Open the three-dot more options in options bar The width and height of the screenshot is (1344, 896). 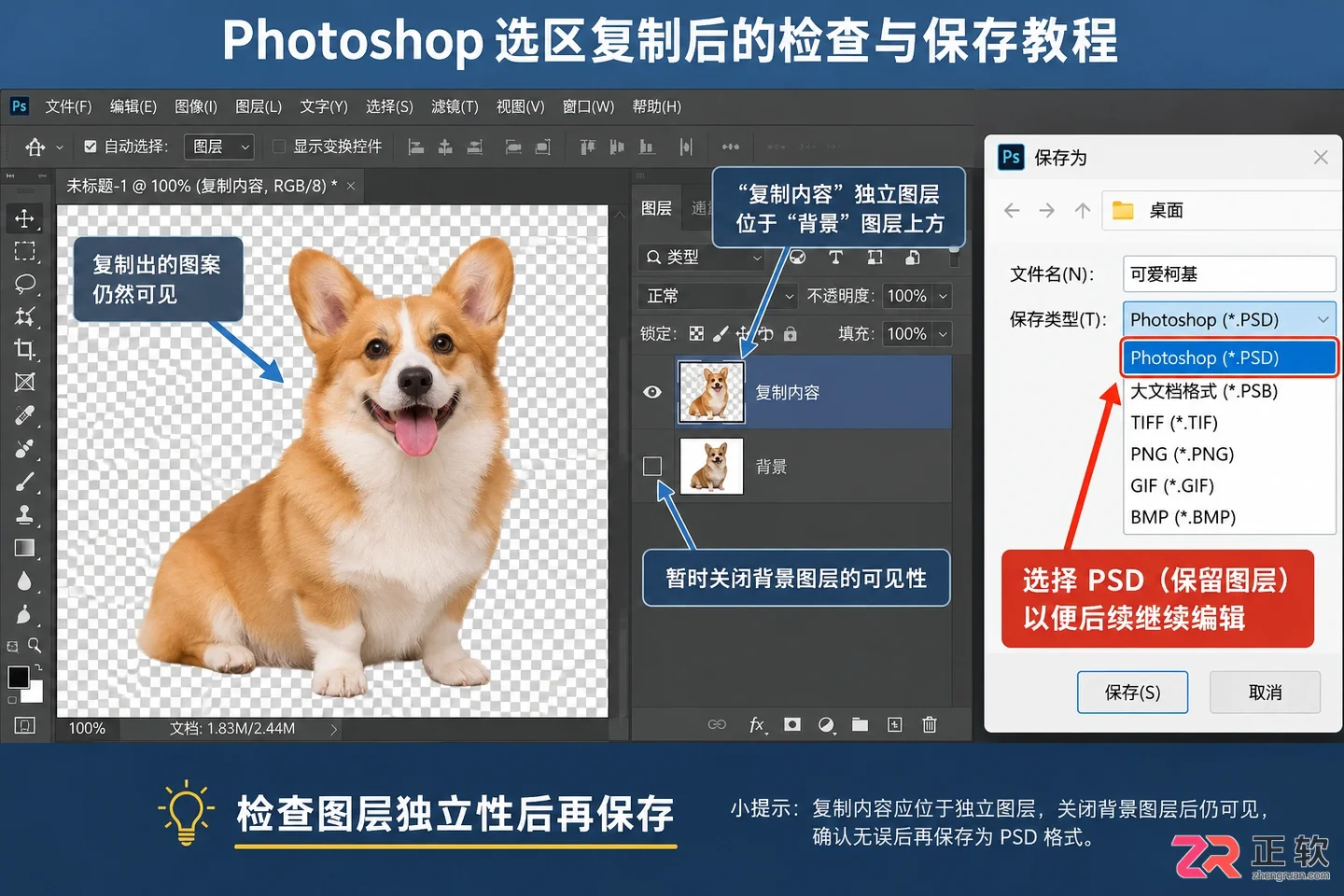coord(731,147)
